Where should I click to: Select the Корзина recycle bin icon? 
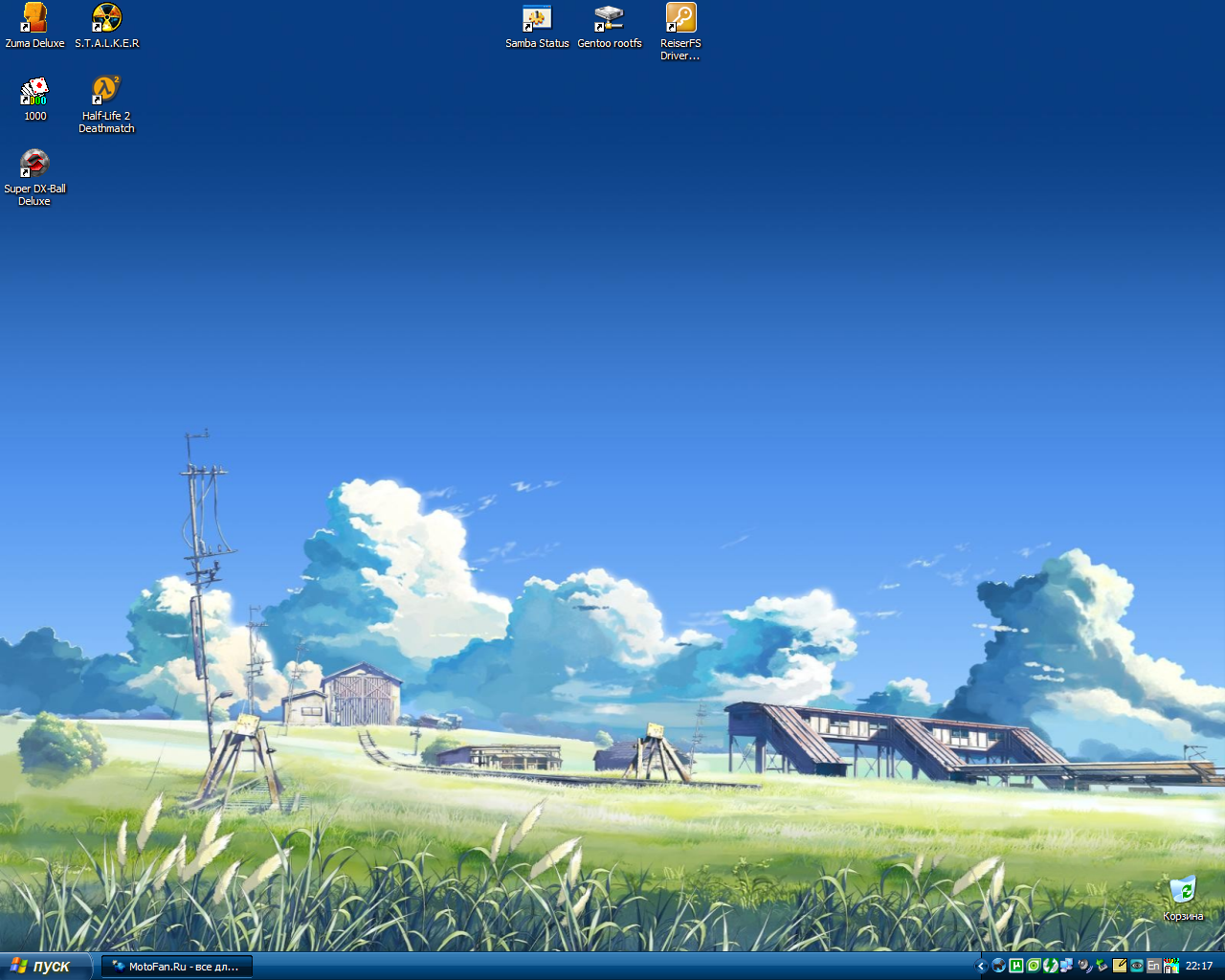1183,898
